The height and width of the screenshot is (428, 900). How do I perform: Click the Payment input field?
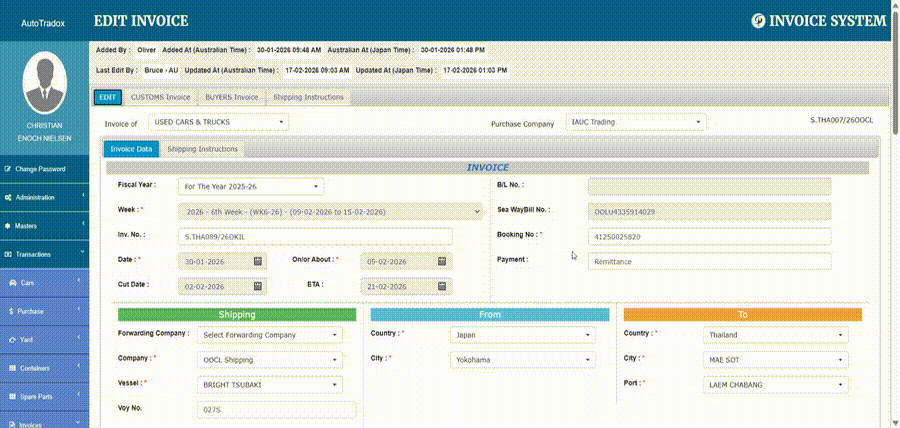[x=709, y=261]
